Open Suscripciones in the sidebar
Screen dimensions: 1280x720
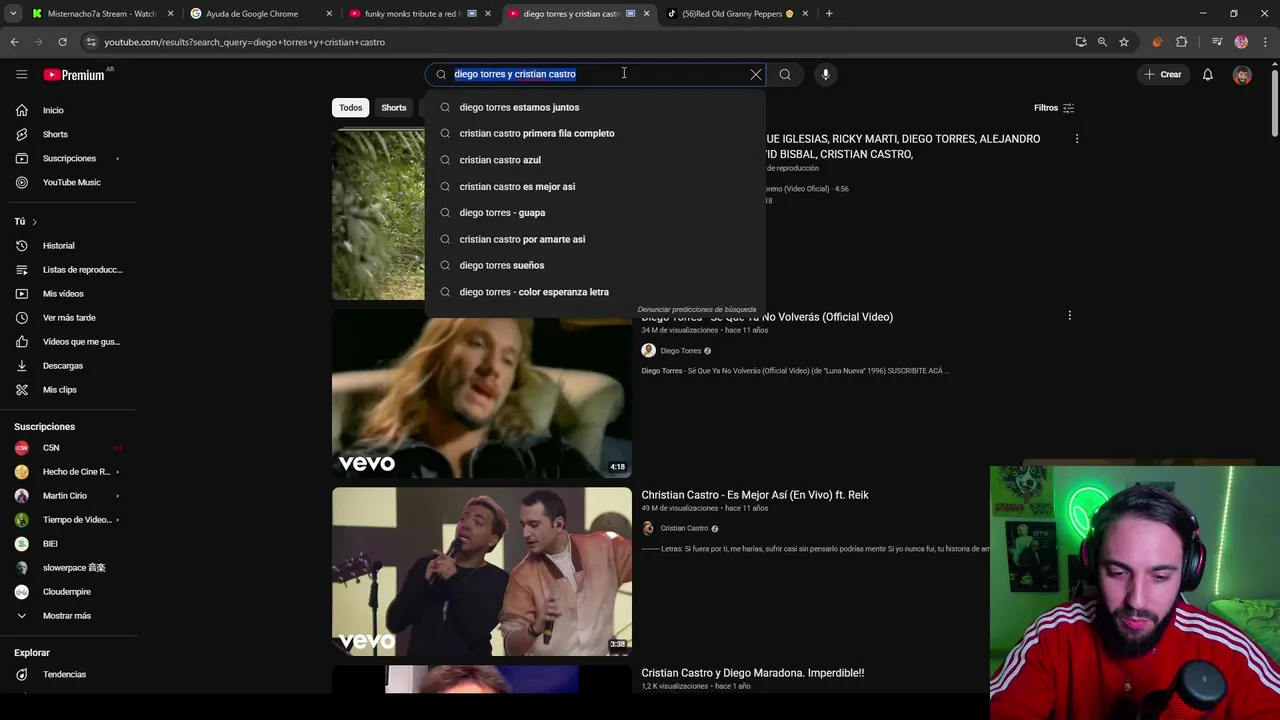[70, 158]
